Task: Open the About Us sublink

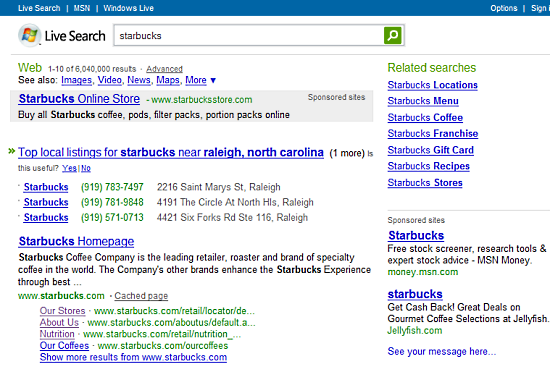Action: [x=59, y=322]
